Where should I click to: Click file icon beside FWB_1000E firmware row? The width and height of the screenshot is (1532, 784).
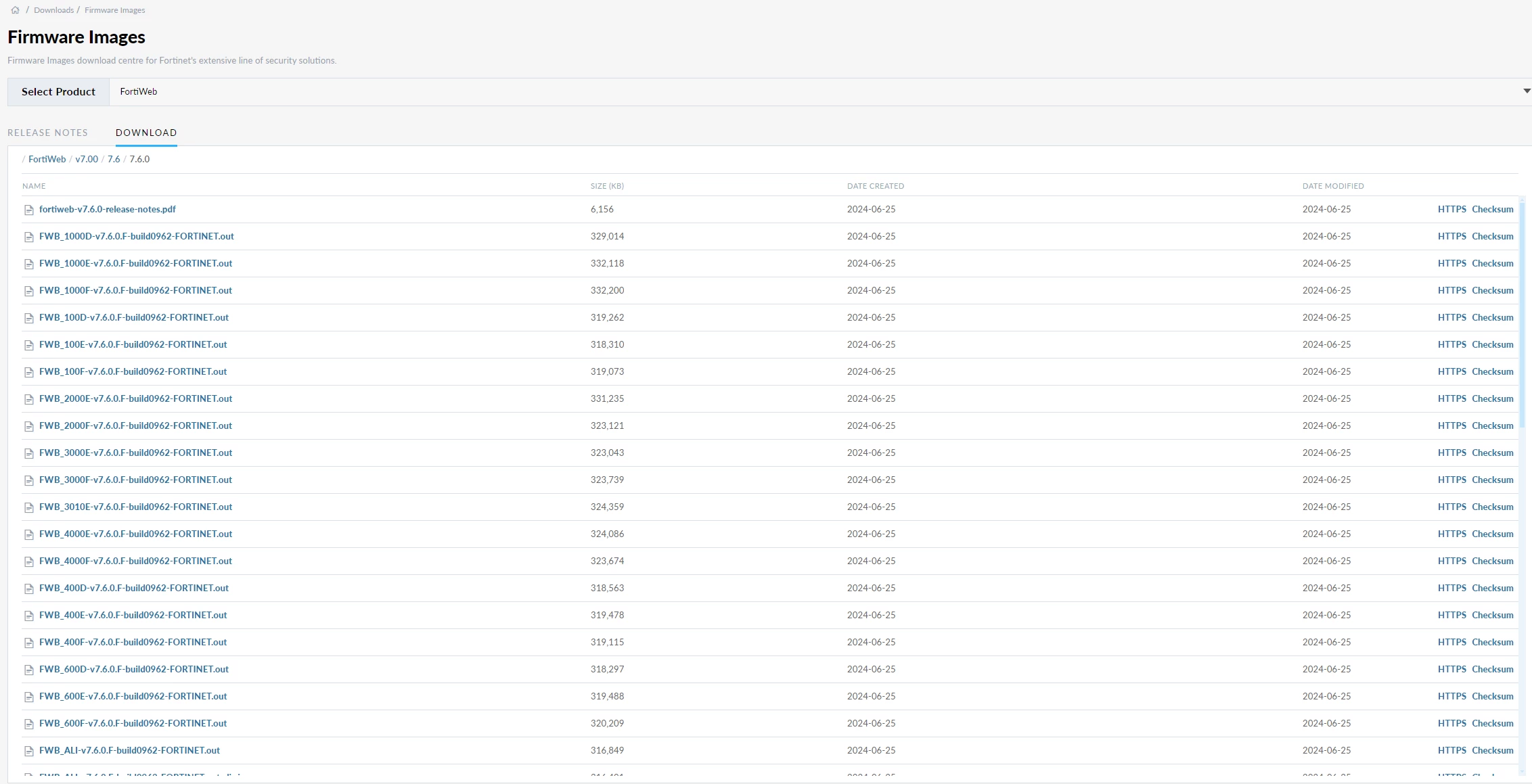coord(29,264)
